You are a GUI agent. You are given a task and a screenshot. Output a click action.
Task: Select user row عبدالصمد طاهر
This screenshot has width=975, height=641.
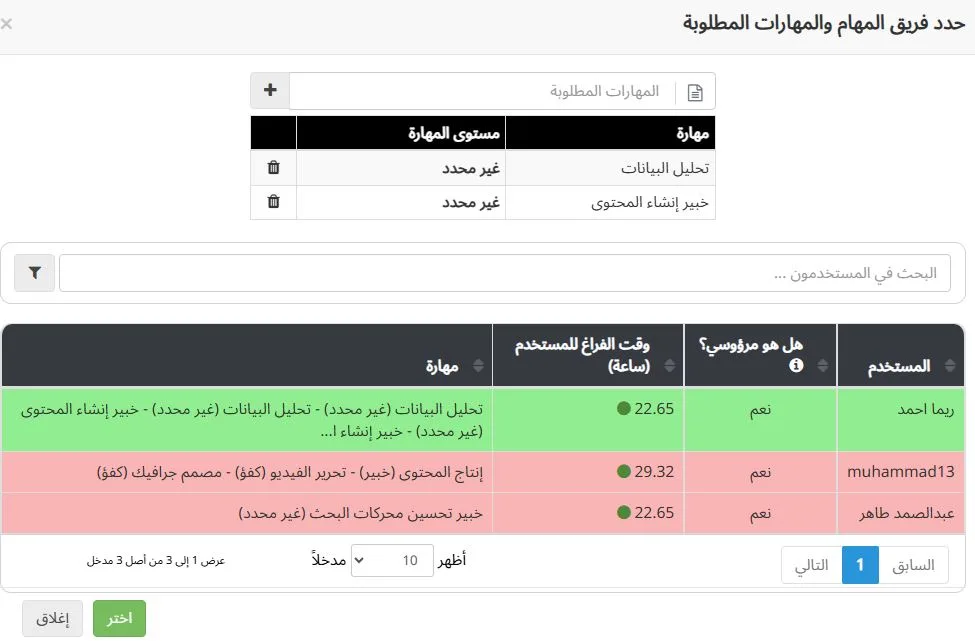[x=483, y=513]
